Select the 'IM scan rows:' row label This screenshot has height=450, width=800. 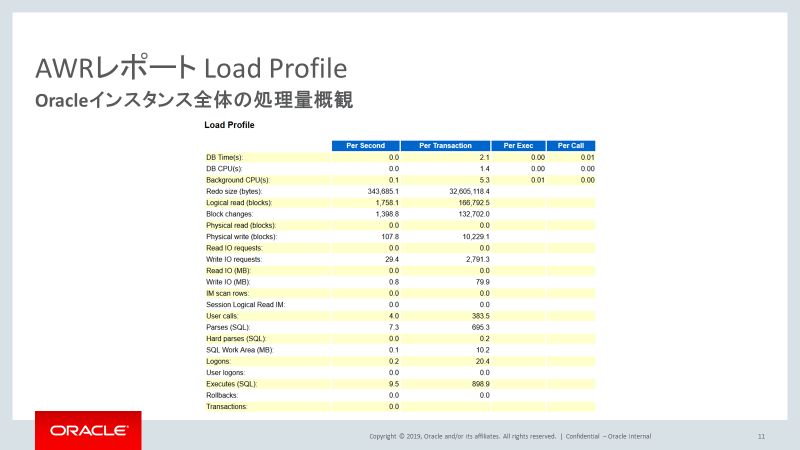click(228, 293)
